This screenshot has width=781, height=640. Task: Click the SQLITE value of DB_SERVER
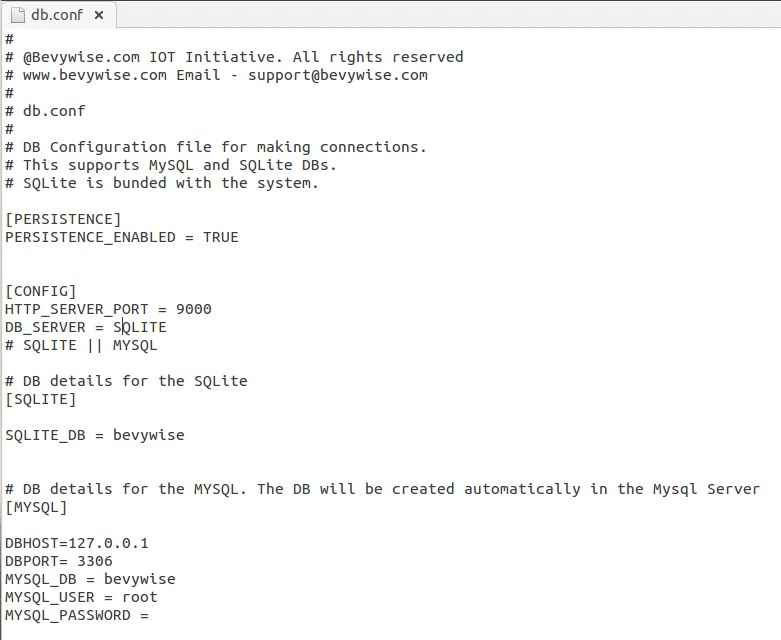tap(139, 327)
